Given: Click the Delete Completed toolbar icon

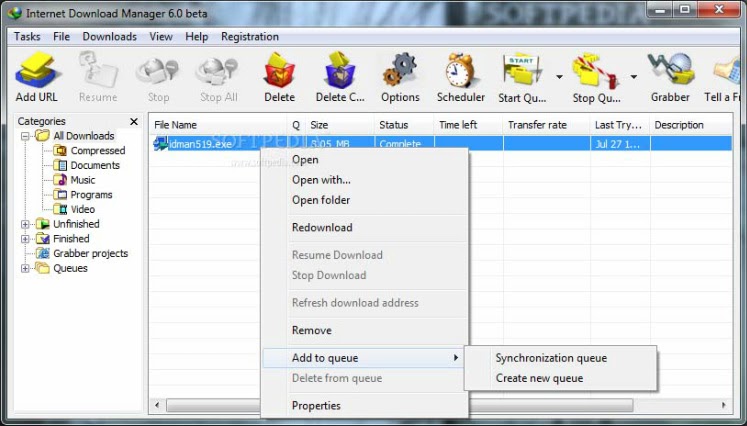Looking at the screenshot, I should pos(340,70).
